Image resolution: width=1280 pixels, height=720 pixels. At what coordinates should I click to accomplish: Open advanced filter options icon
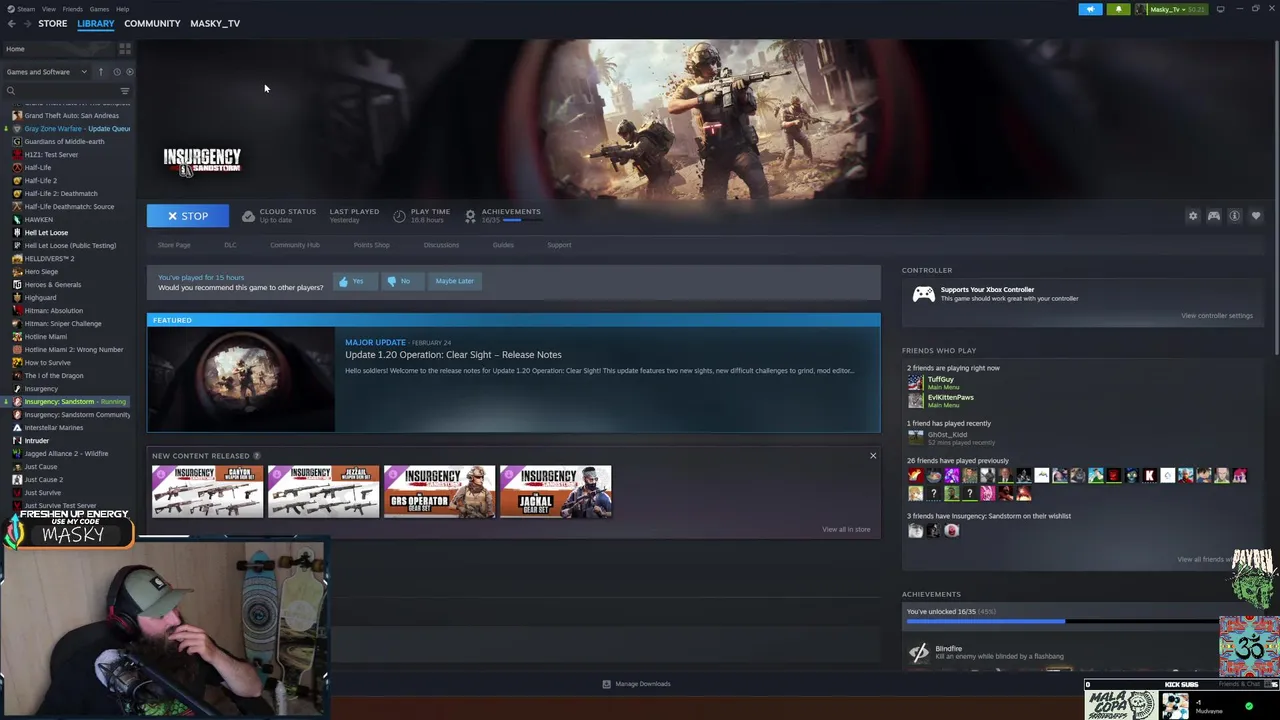pyautogui.click(x=125, y=91)
